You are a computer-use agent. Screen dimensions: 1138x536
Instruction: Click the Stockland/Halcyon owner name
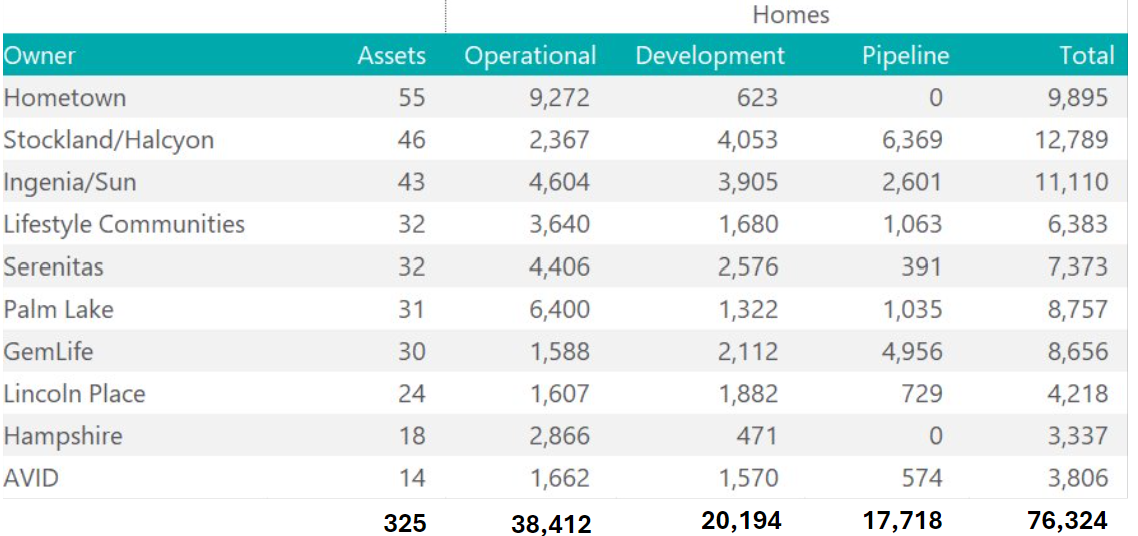point(109,140)
